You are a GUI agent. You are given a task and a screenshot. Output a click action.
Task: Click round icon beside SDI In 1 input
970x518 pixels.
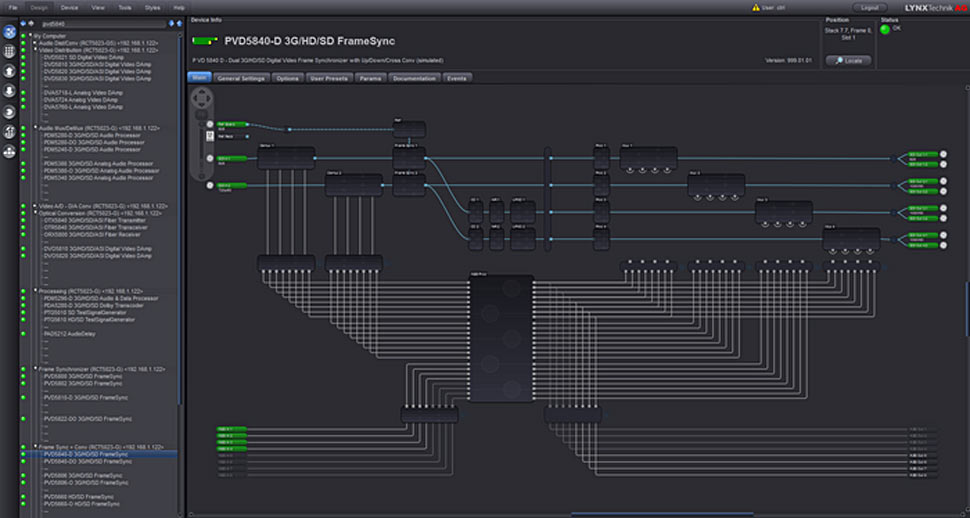coord(210,158)
